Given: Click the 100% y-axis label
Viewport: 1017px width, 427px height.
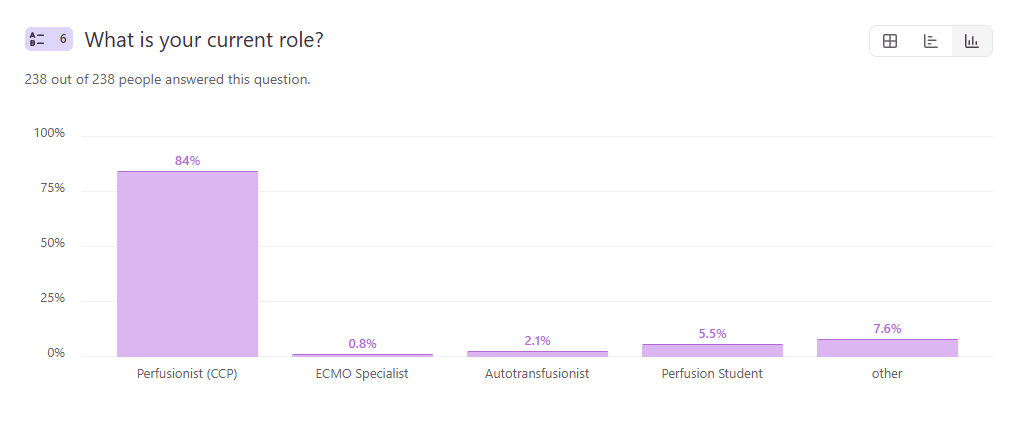Looking at the screenshot, I should [49, 133].
